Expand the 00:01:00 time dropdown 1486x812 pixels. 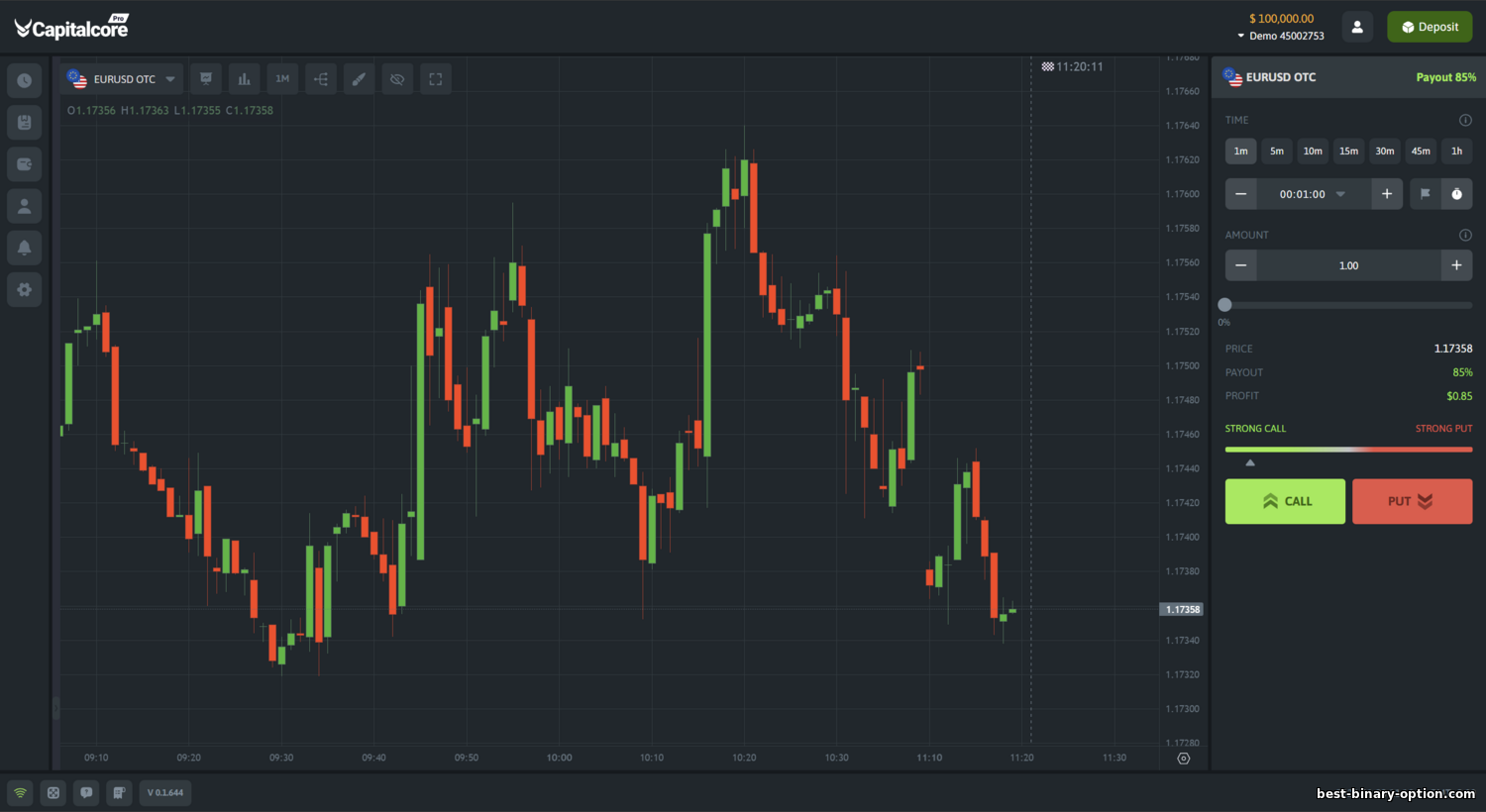click(1340, 194)
